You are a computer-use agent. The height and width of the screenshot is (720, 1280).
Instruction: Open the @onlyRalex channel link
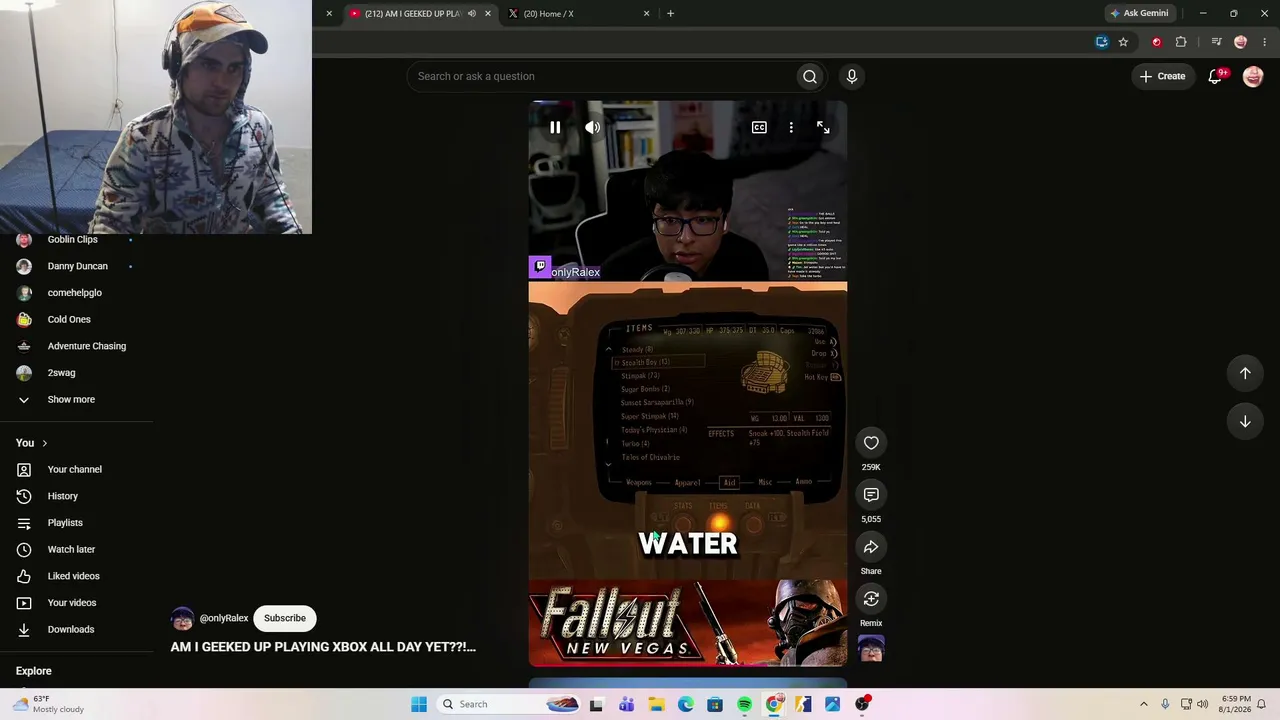click(x=224, y=618)
